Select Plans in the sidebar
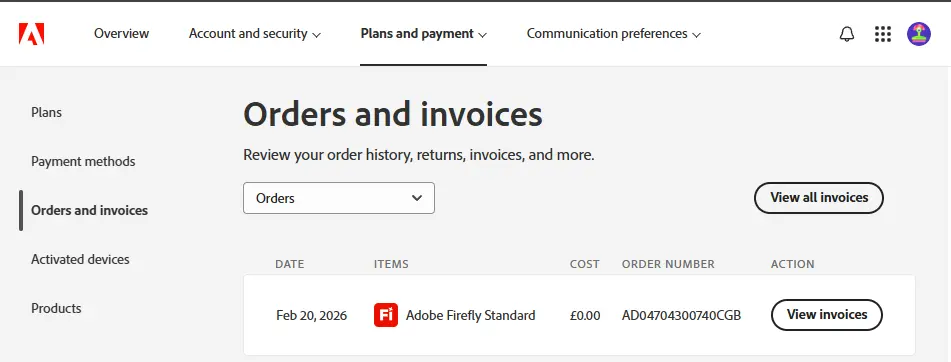 click(x=47, y=113)
